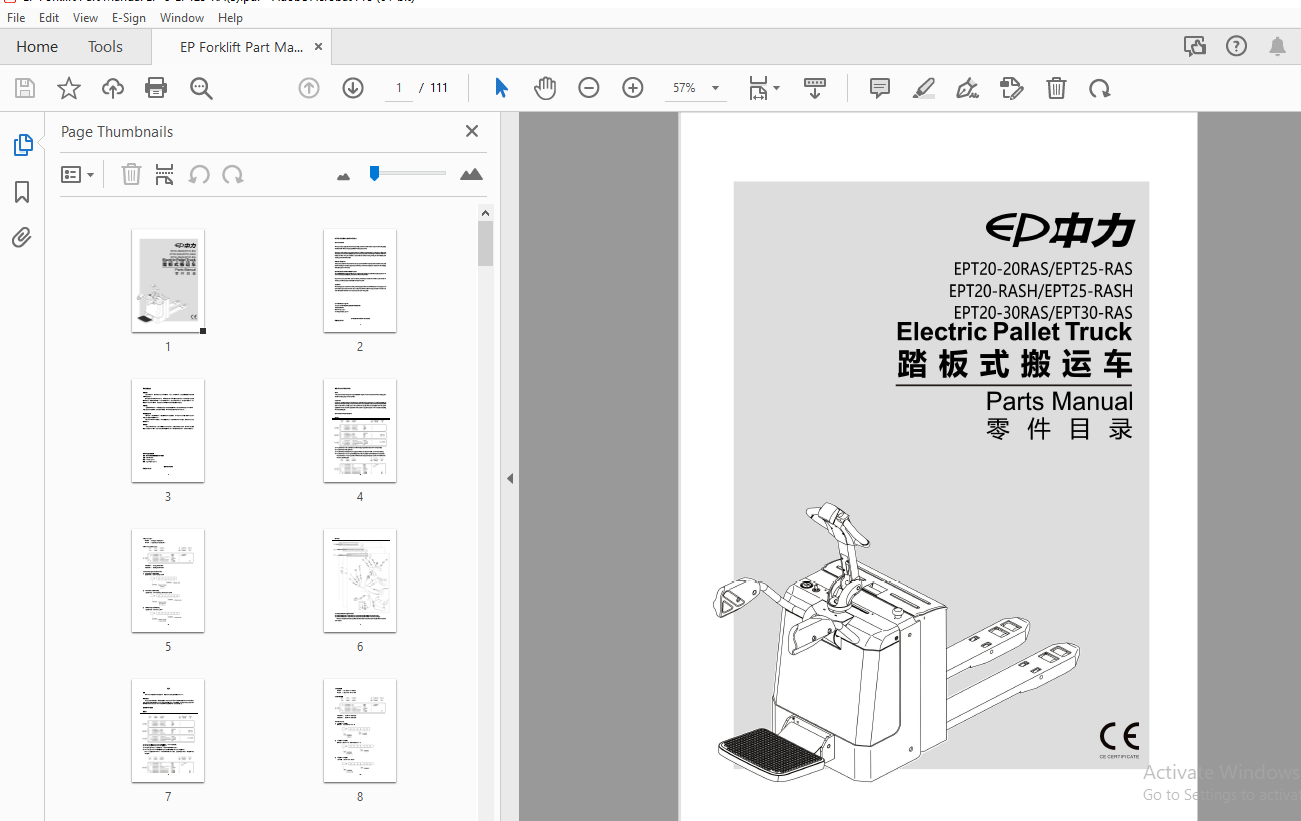Screen dimensions: 1301x821
Task: Open the Window menu
Action: coord(182,18)
